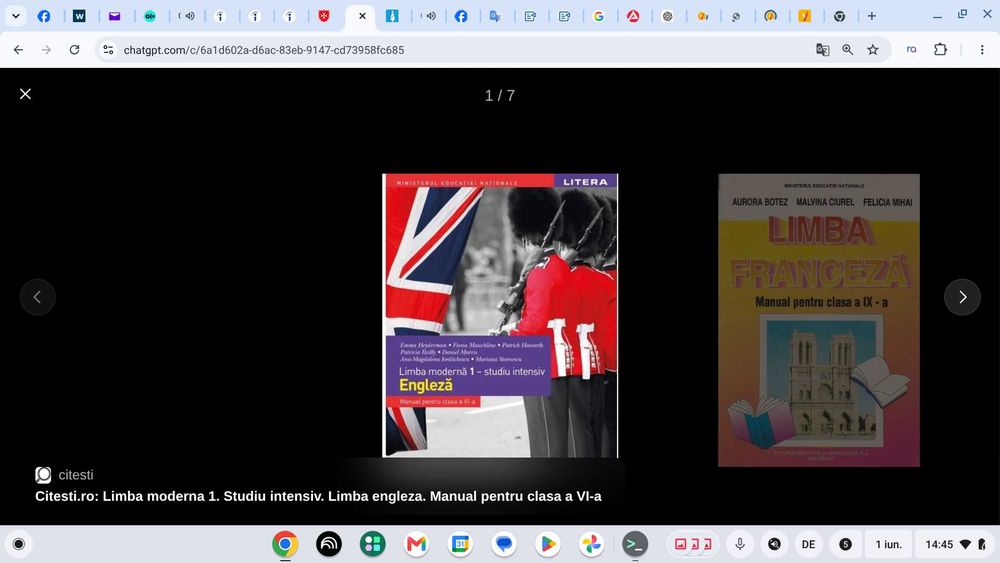The width and height of the screenshot is (1000, 563).
Task: Go back to the previous page
Action: (18, 50)
